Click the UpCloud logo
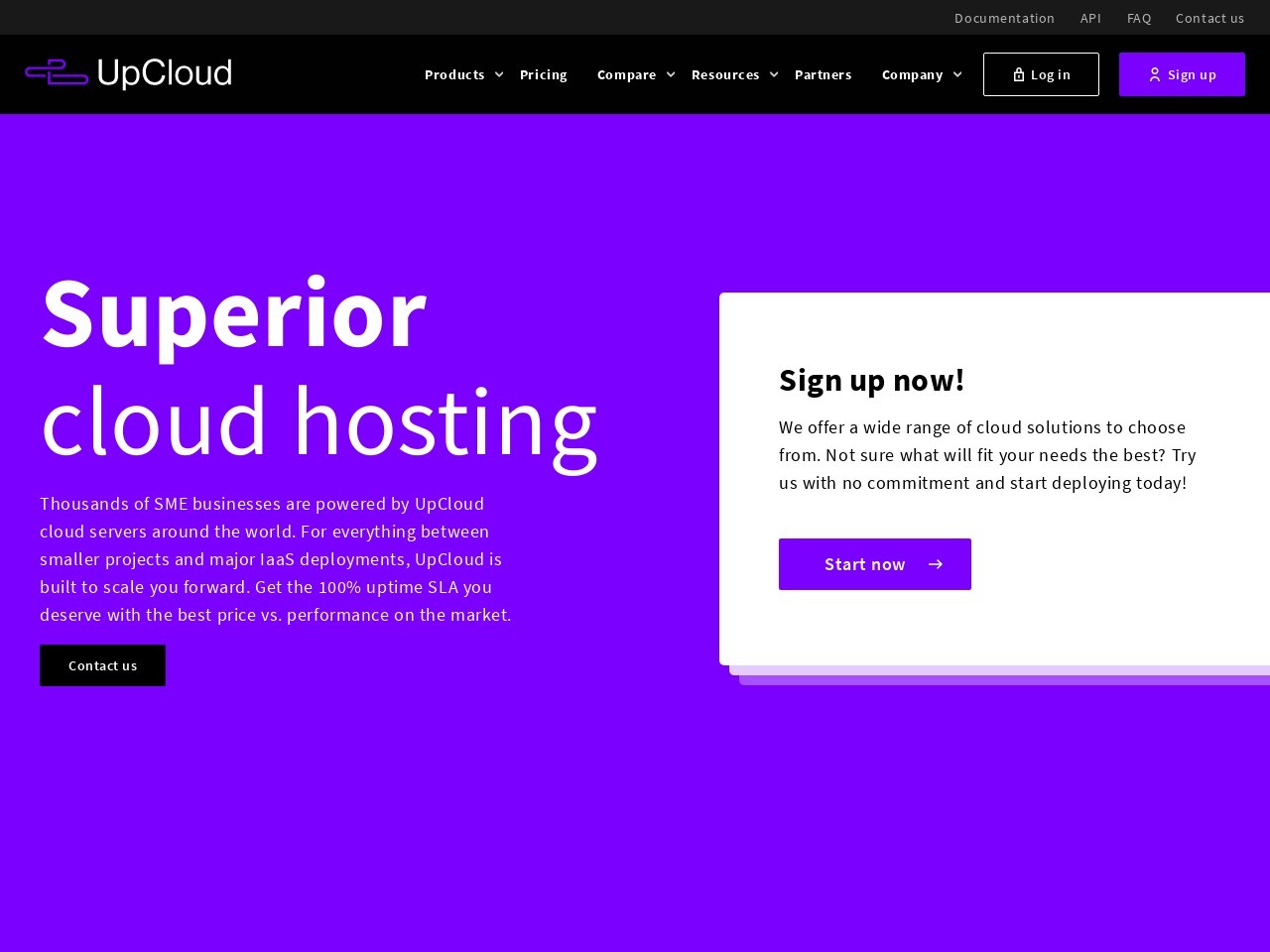This screenshot has height=952, width=1270. (127, 73)
